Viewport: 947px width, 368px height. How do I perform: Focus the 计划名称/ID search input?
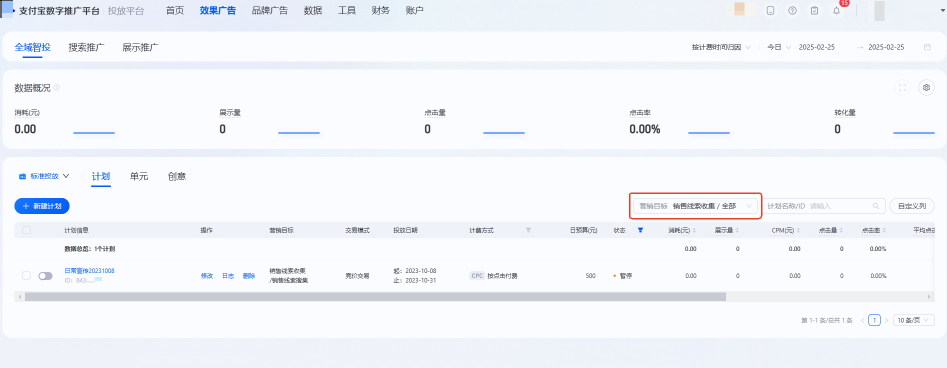tap(839, 206)
